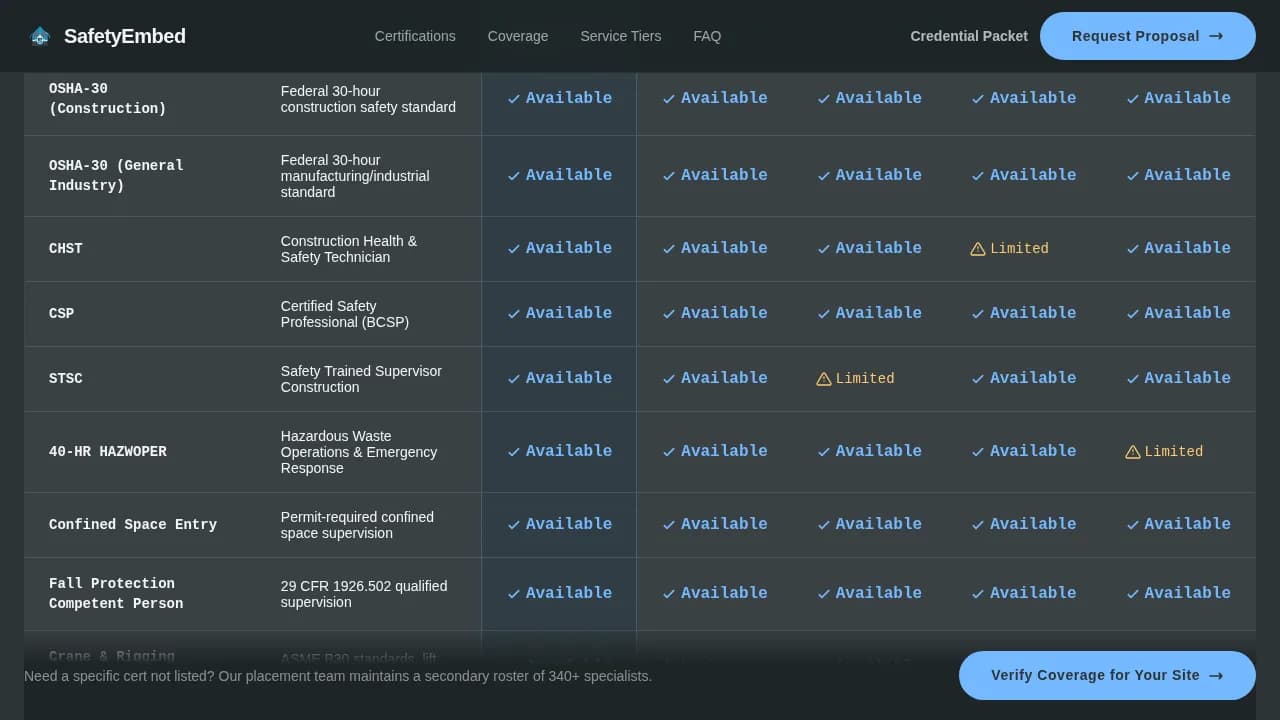Select the OSHA-30 (General Industry) row label

116,175
